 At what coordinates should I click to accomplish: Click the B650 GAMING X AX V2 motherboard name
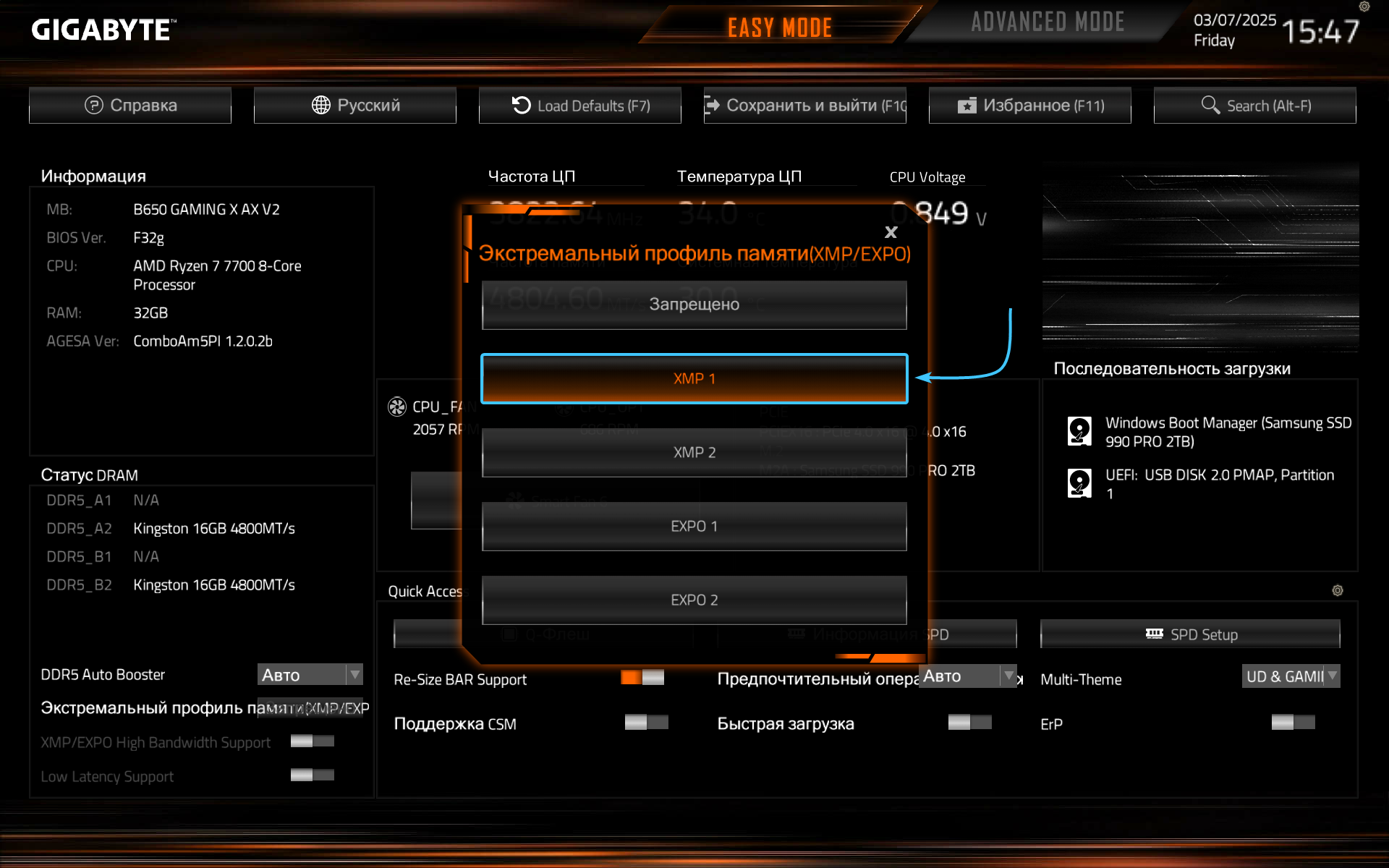(x=206, y=210)
